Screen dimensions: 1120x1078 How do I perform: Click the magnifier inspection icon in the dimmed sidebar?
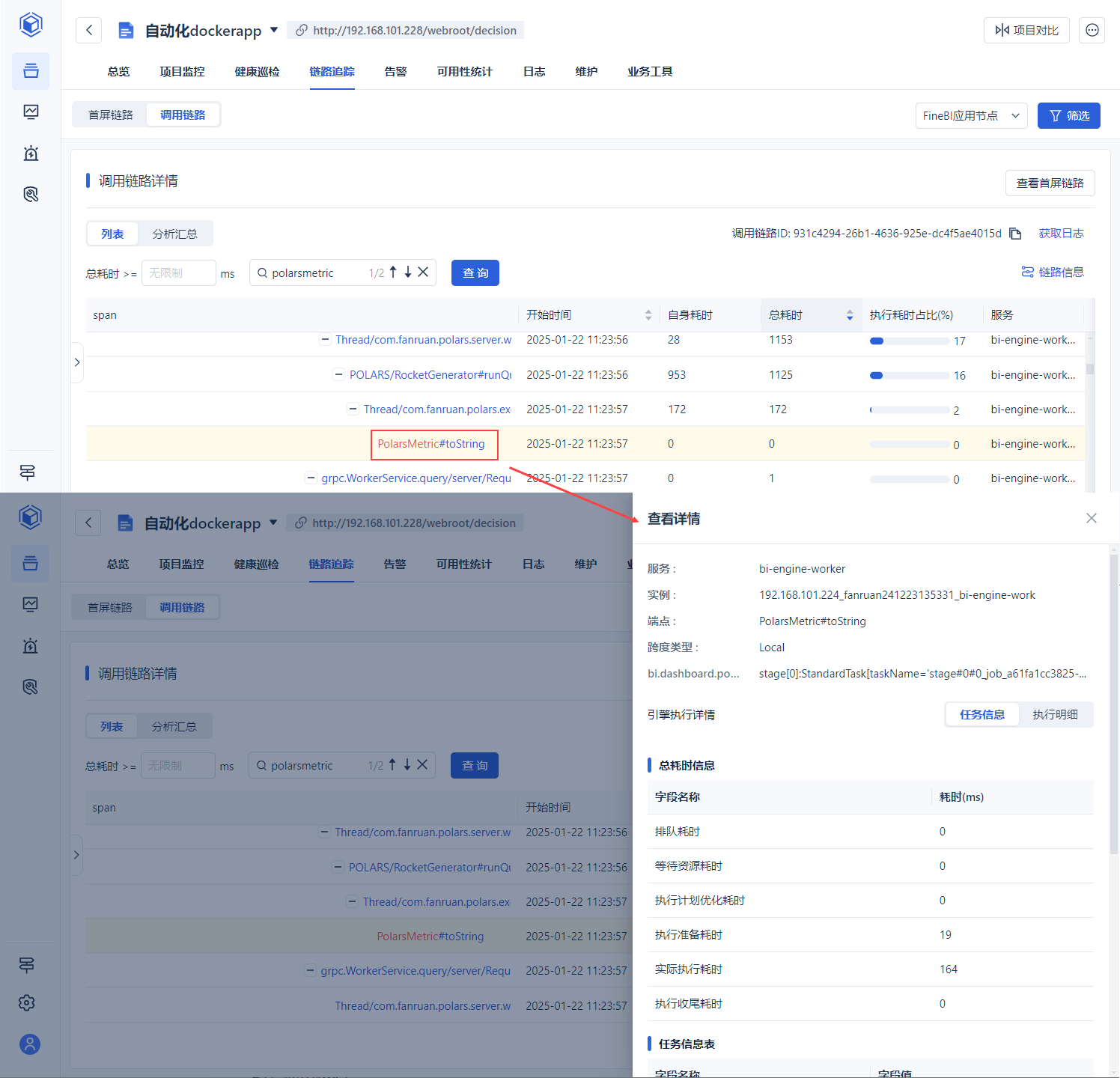click(30, 686)
